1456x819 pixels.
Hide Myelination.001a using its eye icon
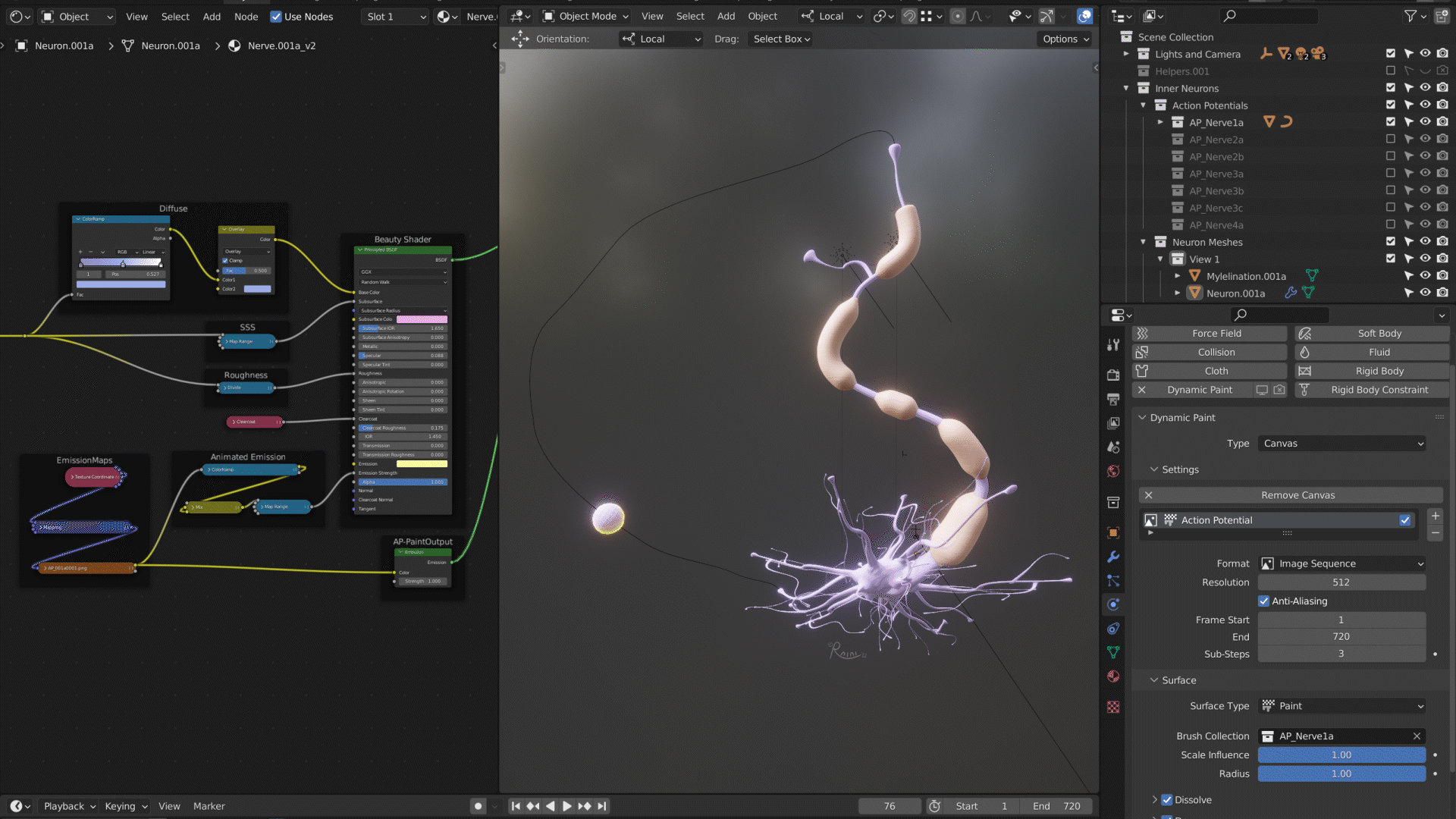pos(1425,276)
